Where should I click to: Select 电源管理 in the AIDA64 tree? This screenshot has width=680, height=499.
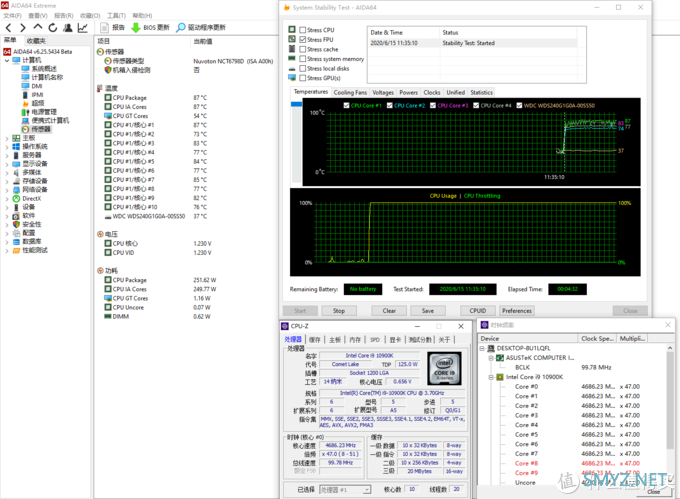pos(39,112)
